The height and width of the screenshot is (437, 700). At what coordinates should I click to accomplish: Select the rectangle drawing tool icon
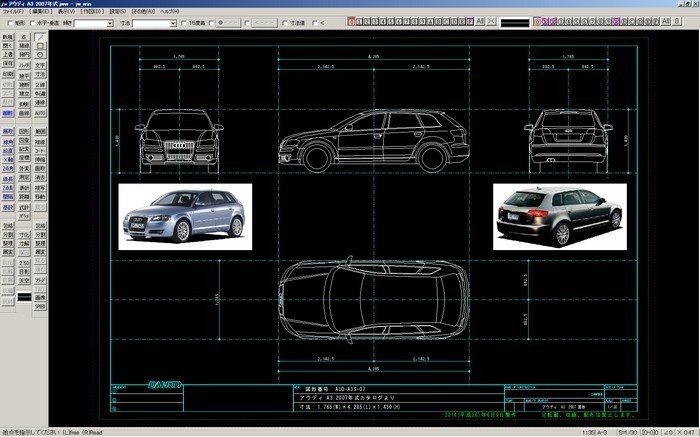click(40, 46)
